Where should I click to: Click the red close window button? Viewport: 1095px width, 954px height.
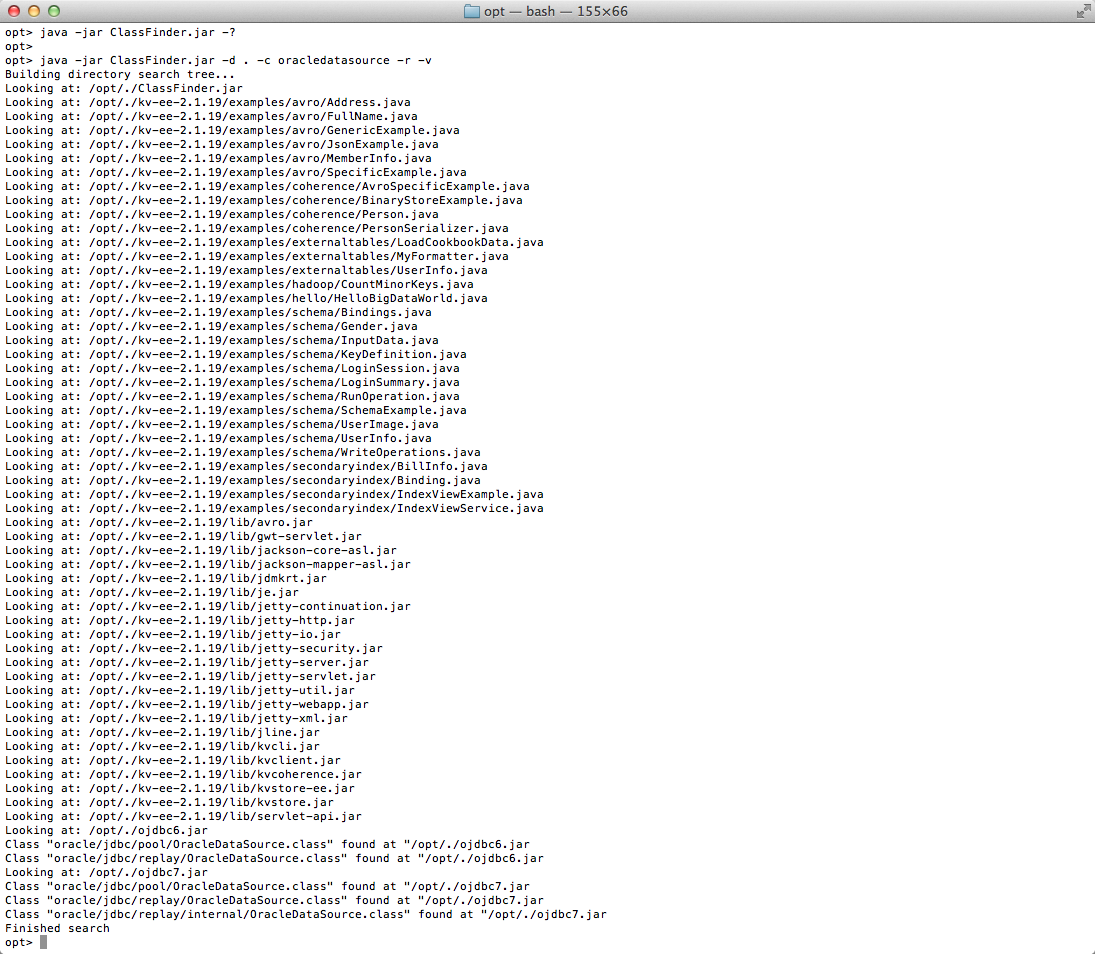tap(14, 11)
